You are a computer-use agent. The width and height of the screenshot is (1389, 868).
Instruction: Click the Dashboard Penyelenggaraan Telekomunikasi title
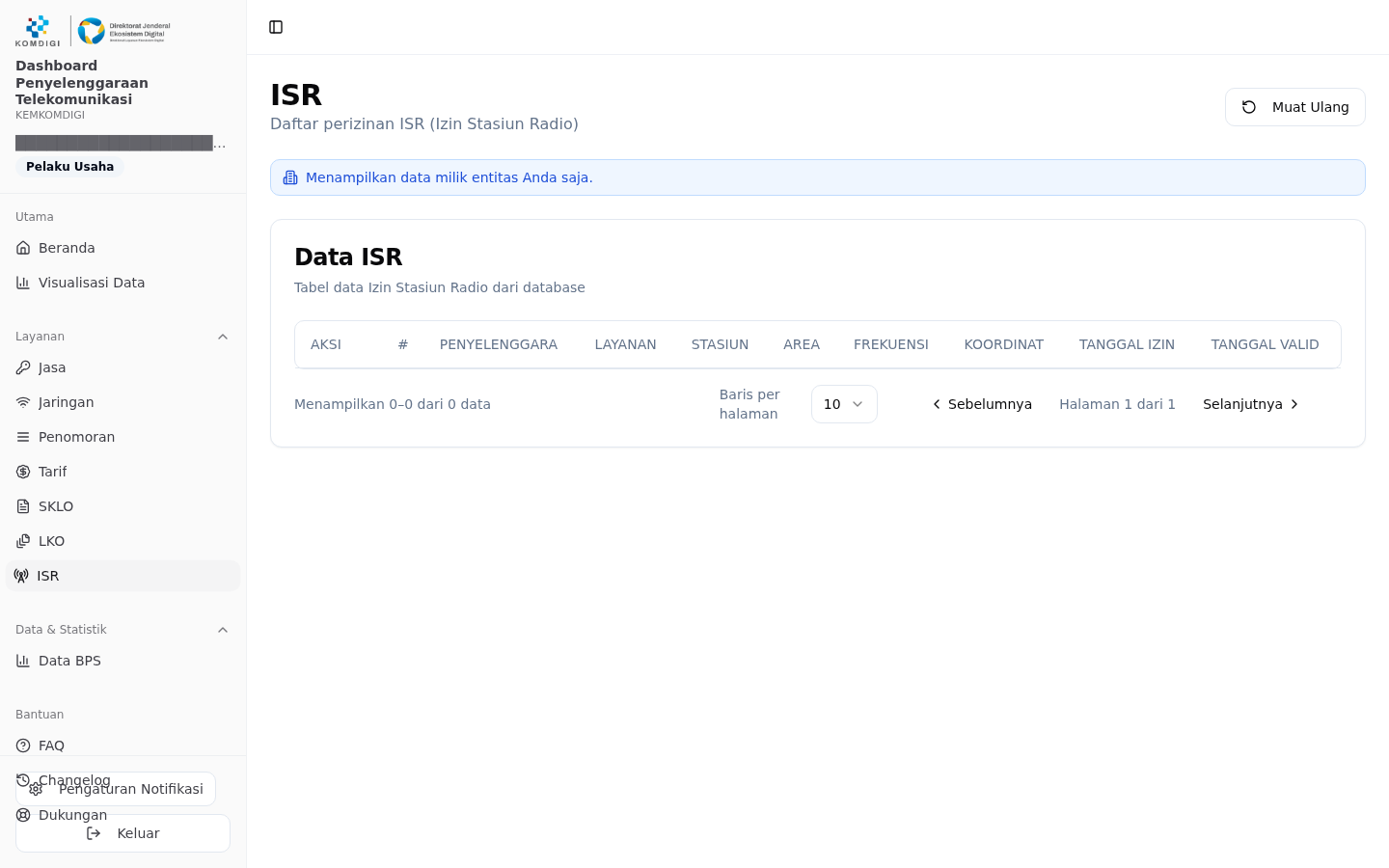82,82
